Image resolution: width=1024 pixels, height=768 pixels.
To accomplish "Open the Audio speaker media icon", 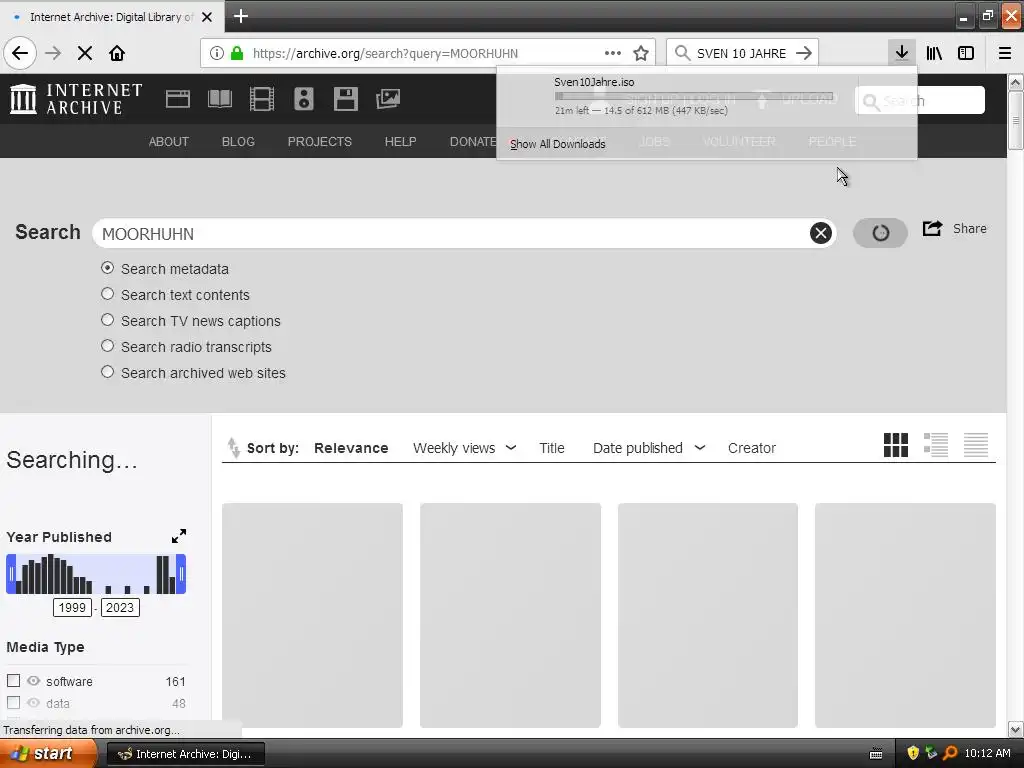I will click(304, 99).
